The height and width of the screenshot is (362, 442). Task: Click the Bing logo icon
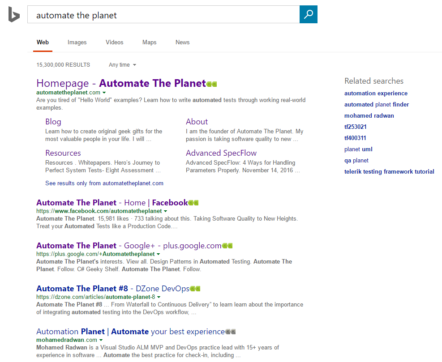point(14,15)
